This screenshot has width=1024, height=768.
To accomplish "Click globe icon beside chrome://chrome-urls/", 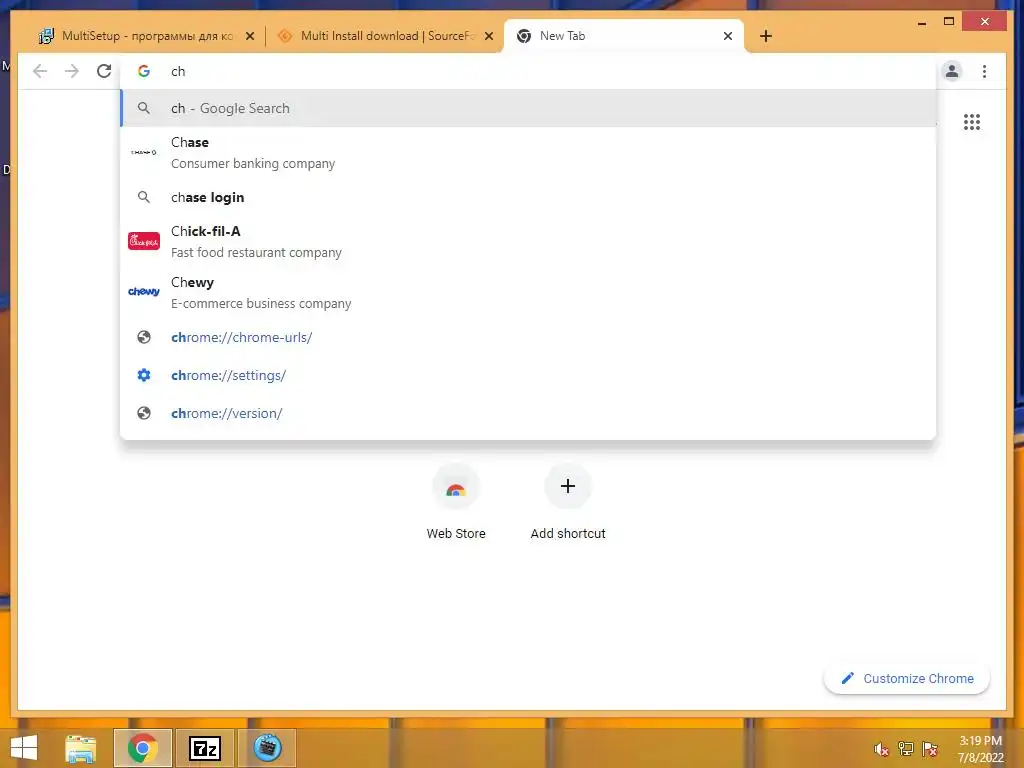I will (x=144, y=337).
